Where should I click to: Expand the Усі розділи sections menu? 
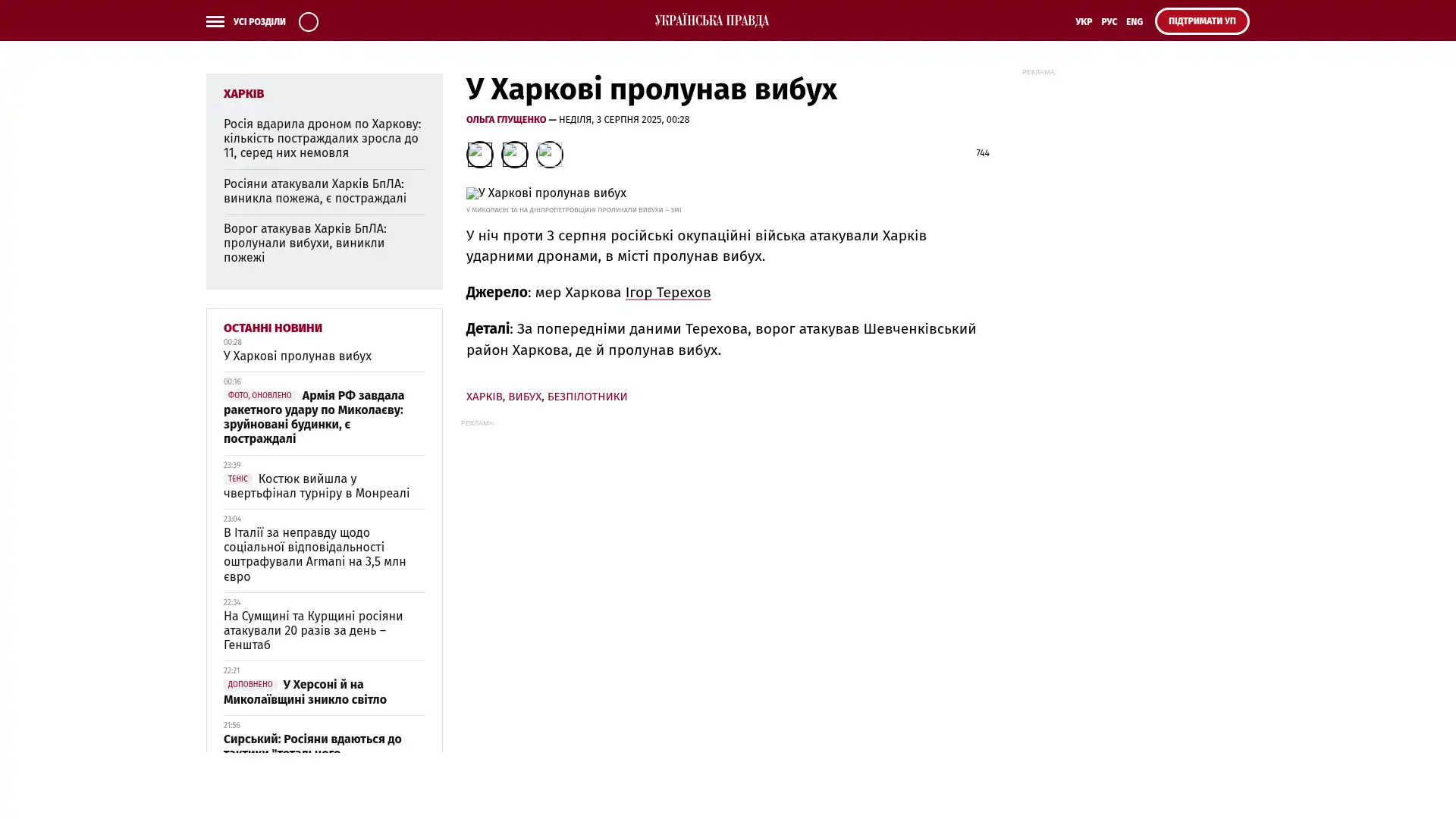[x=259, y=21]
